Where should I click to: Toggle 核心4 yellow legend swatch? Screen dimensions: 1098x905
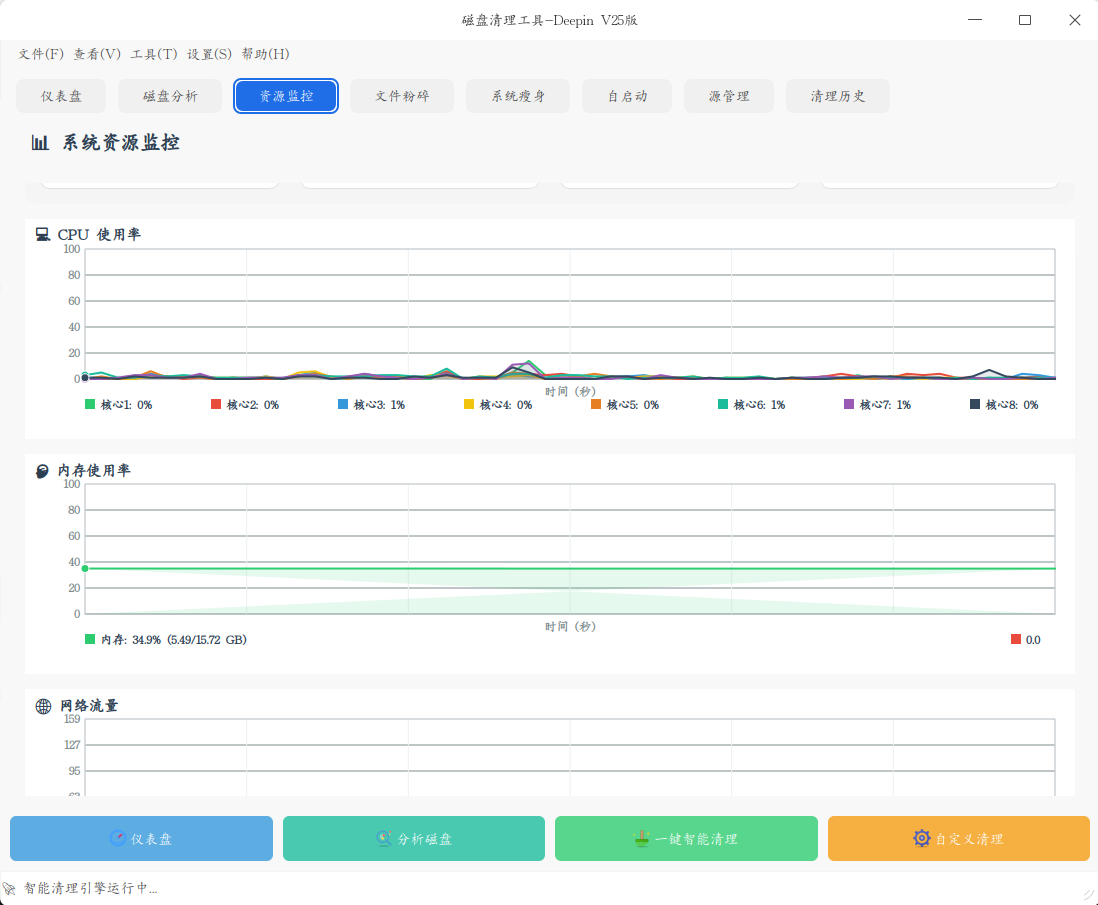pos(469,404)
